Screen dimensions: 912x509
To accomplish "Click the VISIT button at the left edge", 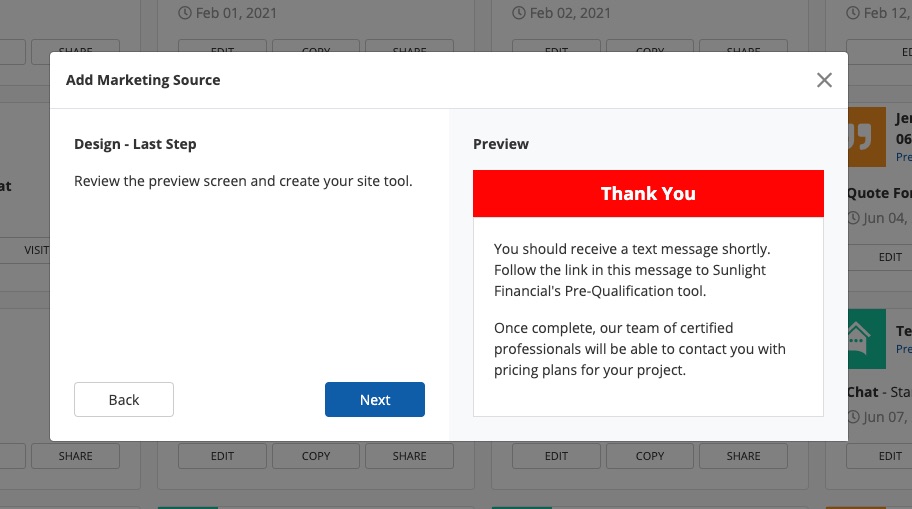I will click(x=36, y=250).
